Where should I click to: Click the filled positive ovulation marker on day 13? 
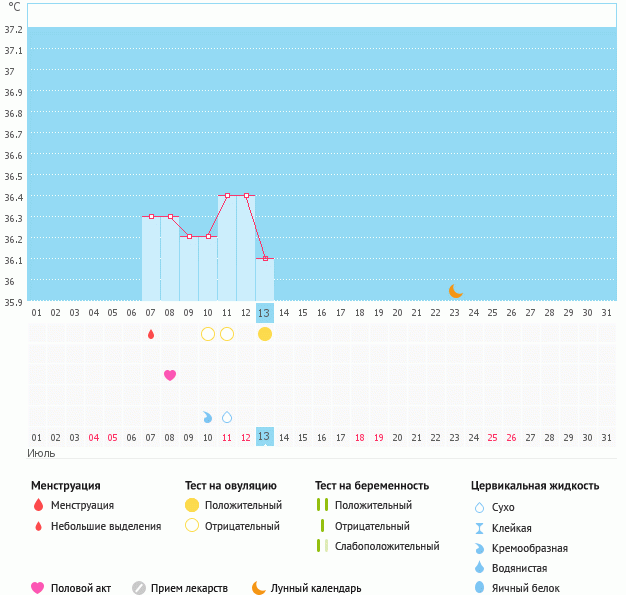[x=265, y=334]
